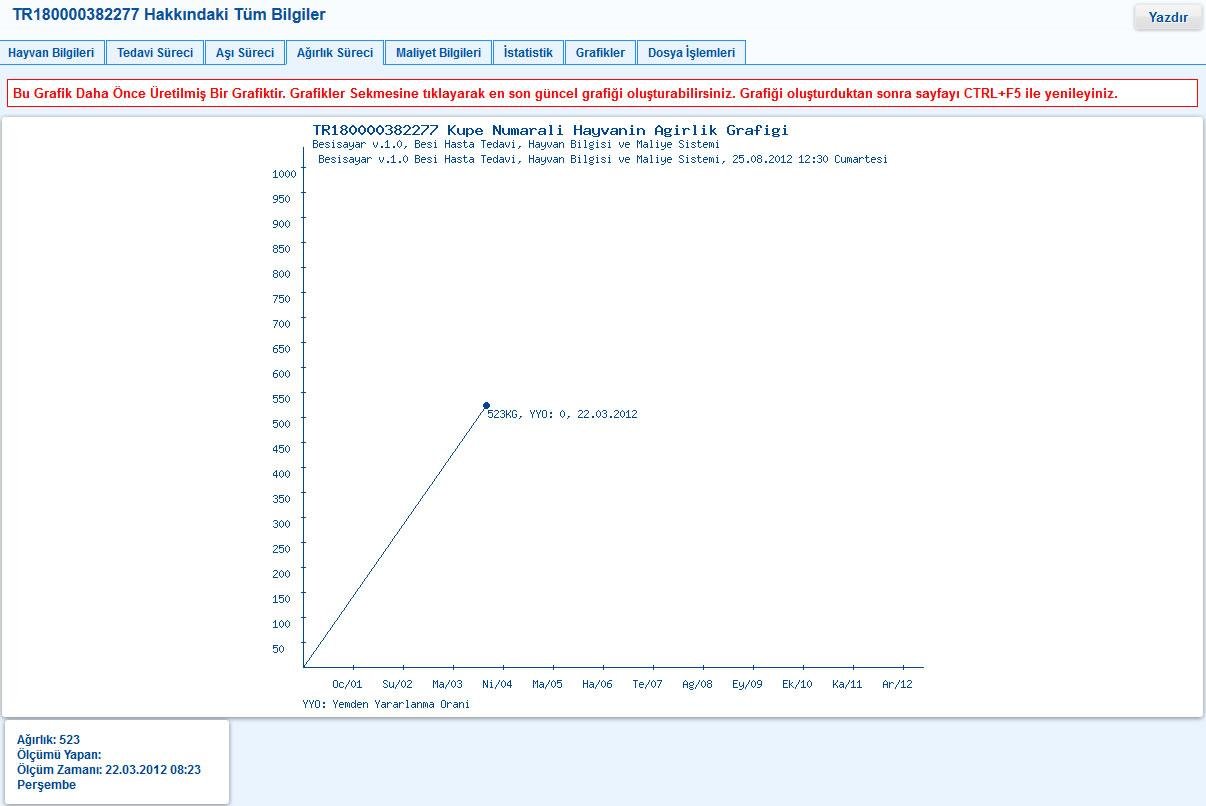The height and width of the screenshot is (806, 1206).
Task: Click the 523KG, YYO: 0 annotation text
Action: [562, 414]
